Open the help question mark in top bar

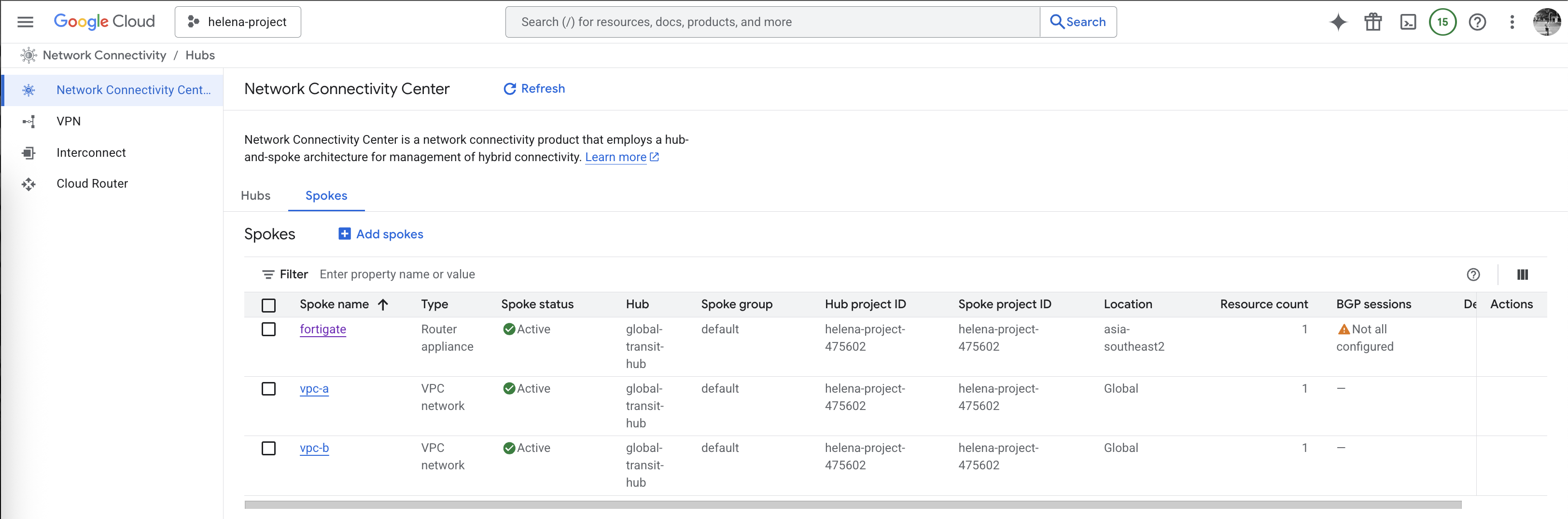[1477, 23]
